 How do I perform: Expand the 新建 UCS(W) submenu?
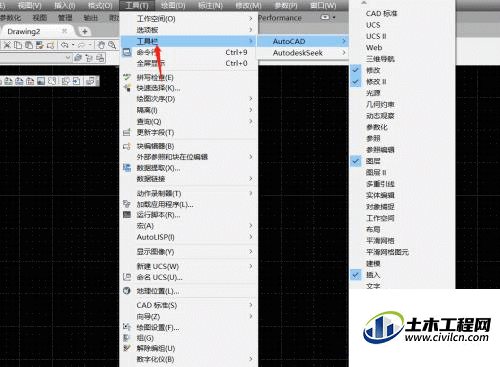point(188,266)
